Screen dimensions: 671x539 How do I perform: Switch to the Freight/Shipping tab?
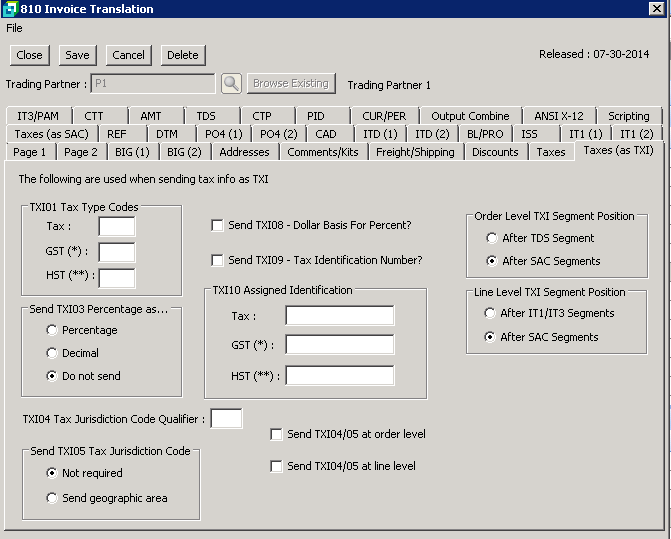[x=416, y=152]
